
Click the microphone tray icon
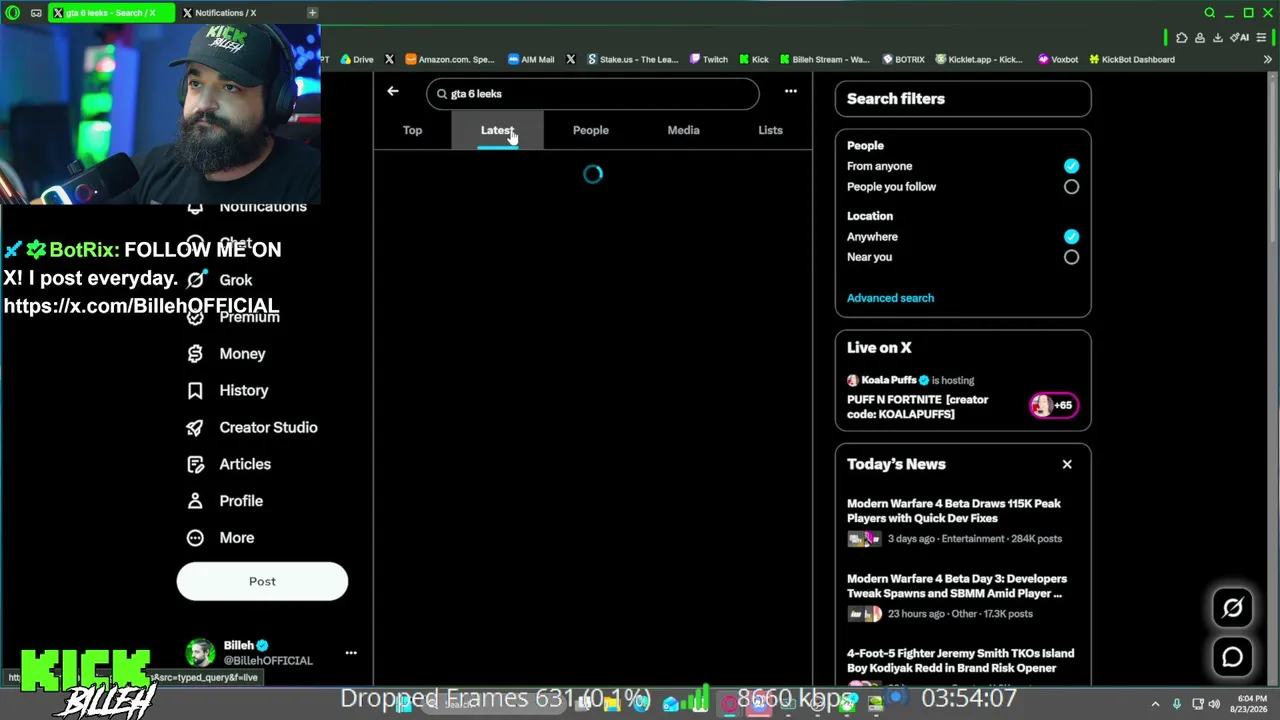[x=1177, y=704]
